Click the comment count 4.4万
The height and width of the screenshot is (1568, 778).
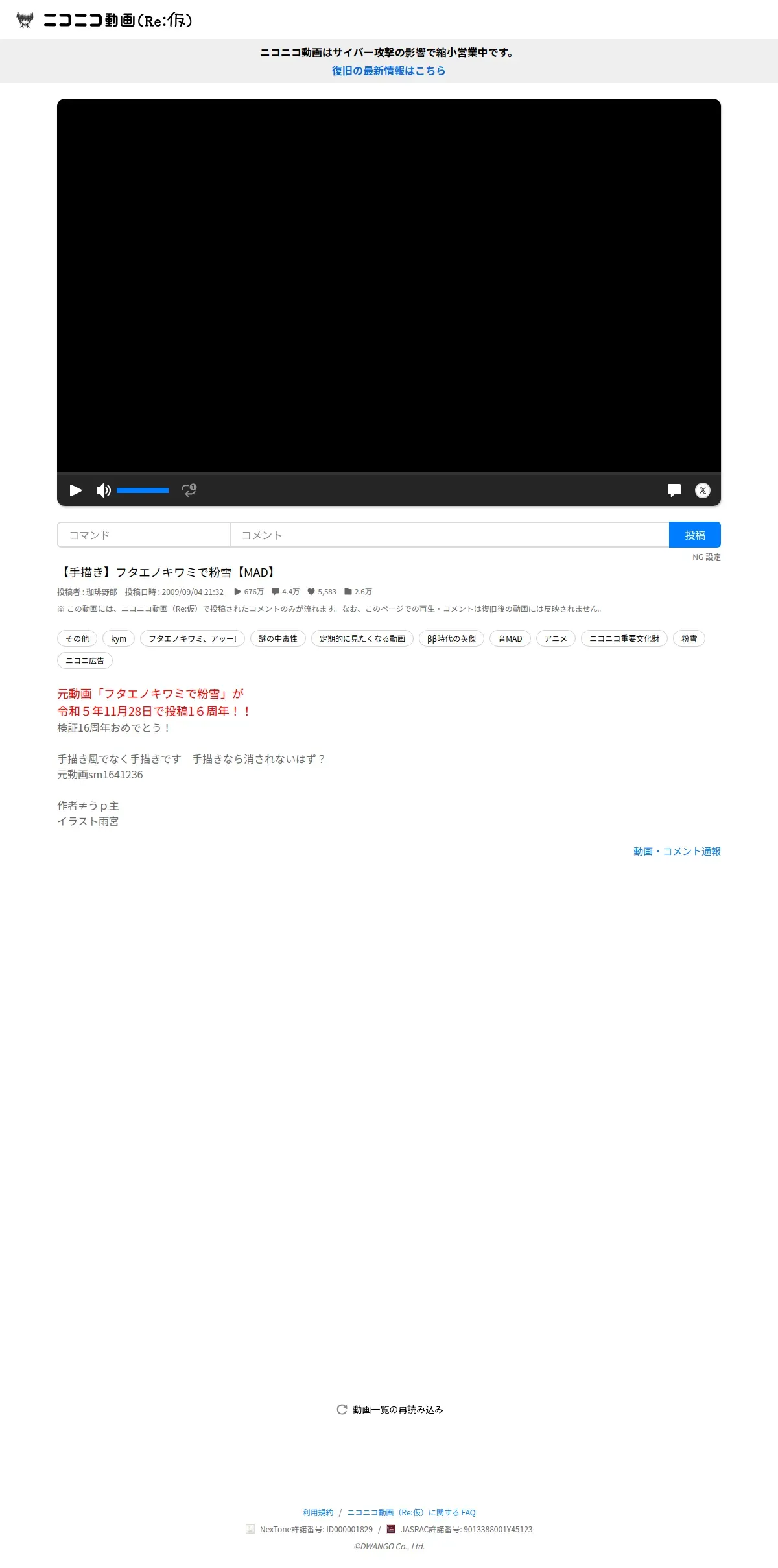[x=286, y=592]
